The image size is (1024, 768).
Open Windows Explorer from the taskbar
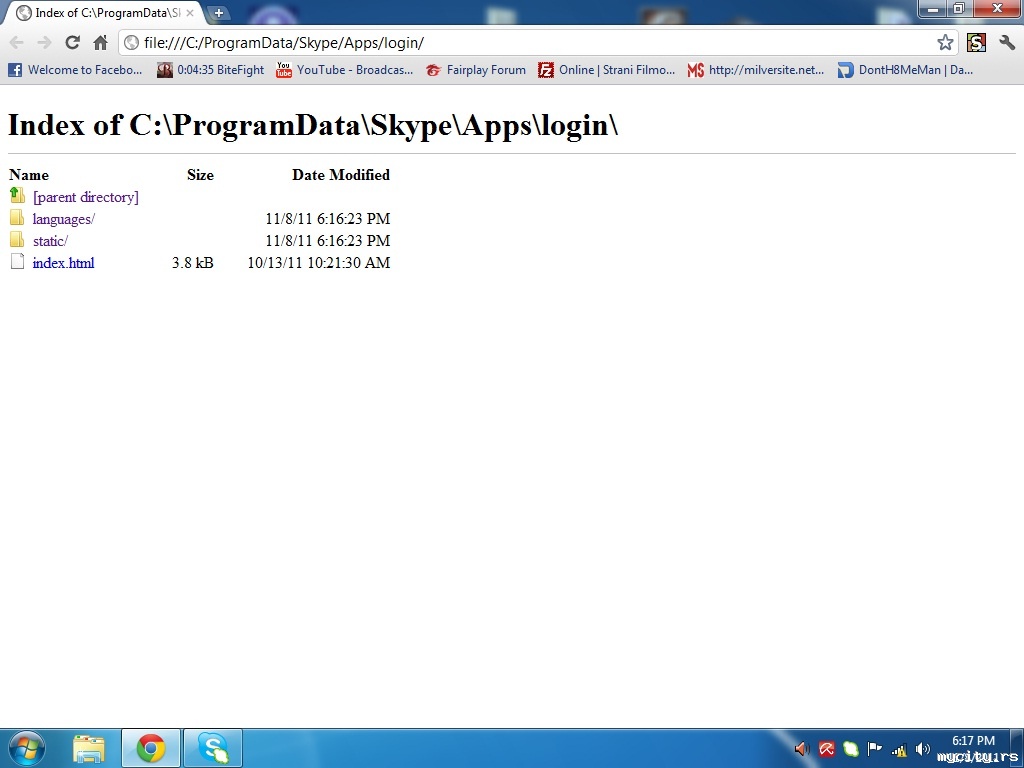pyautogui.click(x=89, y=748)
